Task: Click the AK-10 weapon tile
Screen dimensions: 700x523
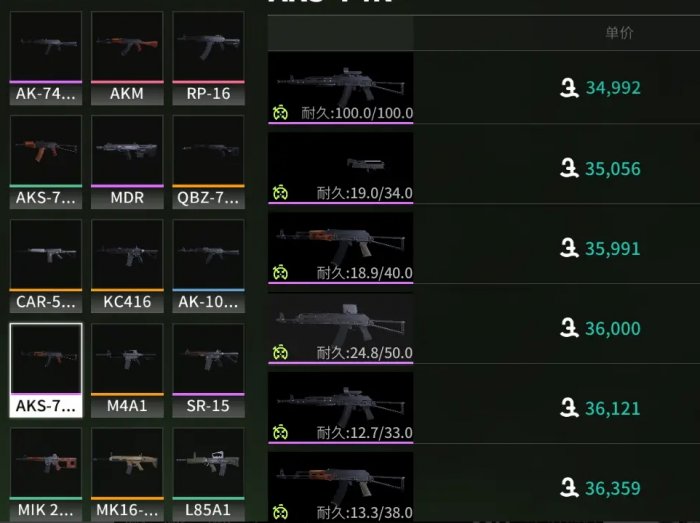Action: (x=208, y=266)
